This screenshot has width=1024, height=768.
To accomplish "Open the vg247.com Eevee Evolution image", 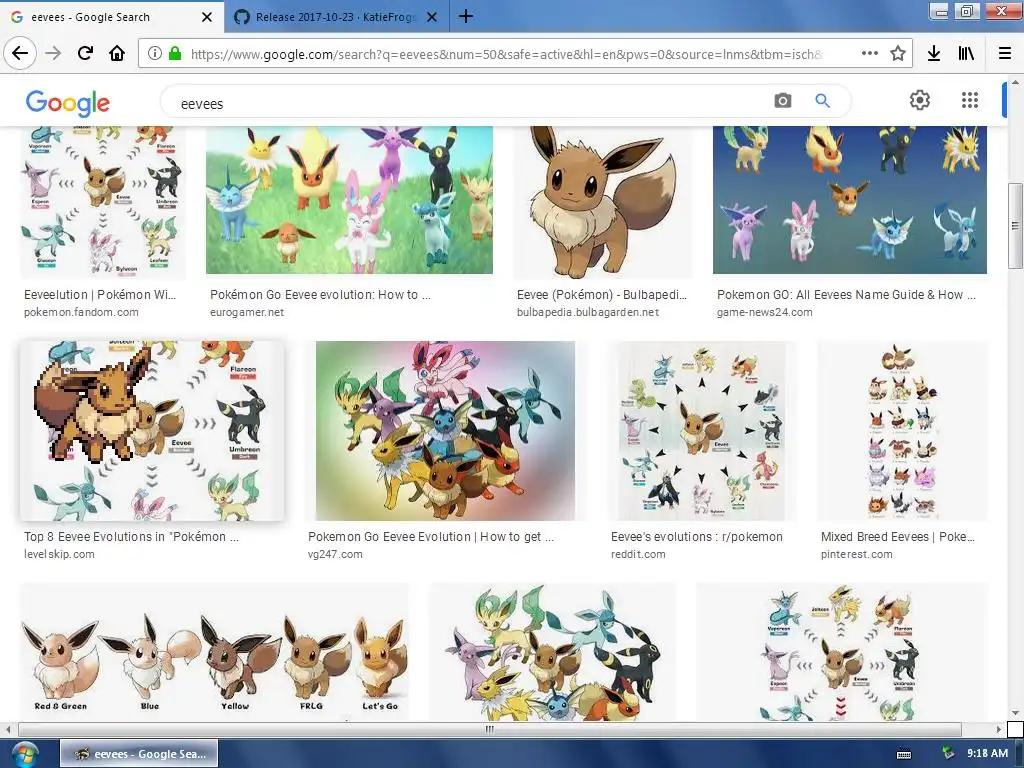I will tap(445, 430).
